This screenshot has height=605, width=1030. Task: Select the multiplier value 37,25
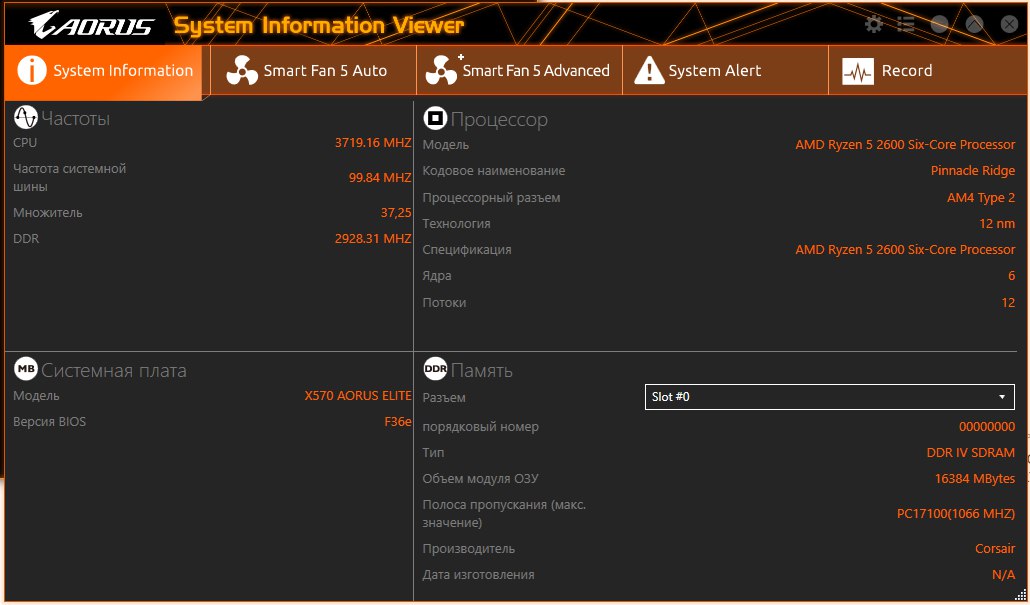[x=395, y=213]
